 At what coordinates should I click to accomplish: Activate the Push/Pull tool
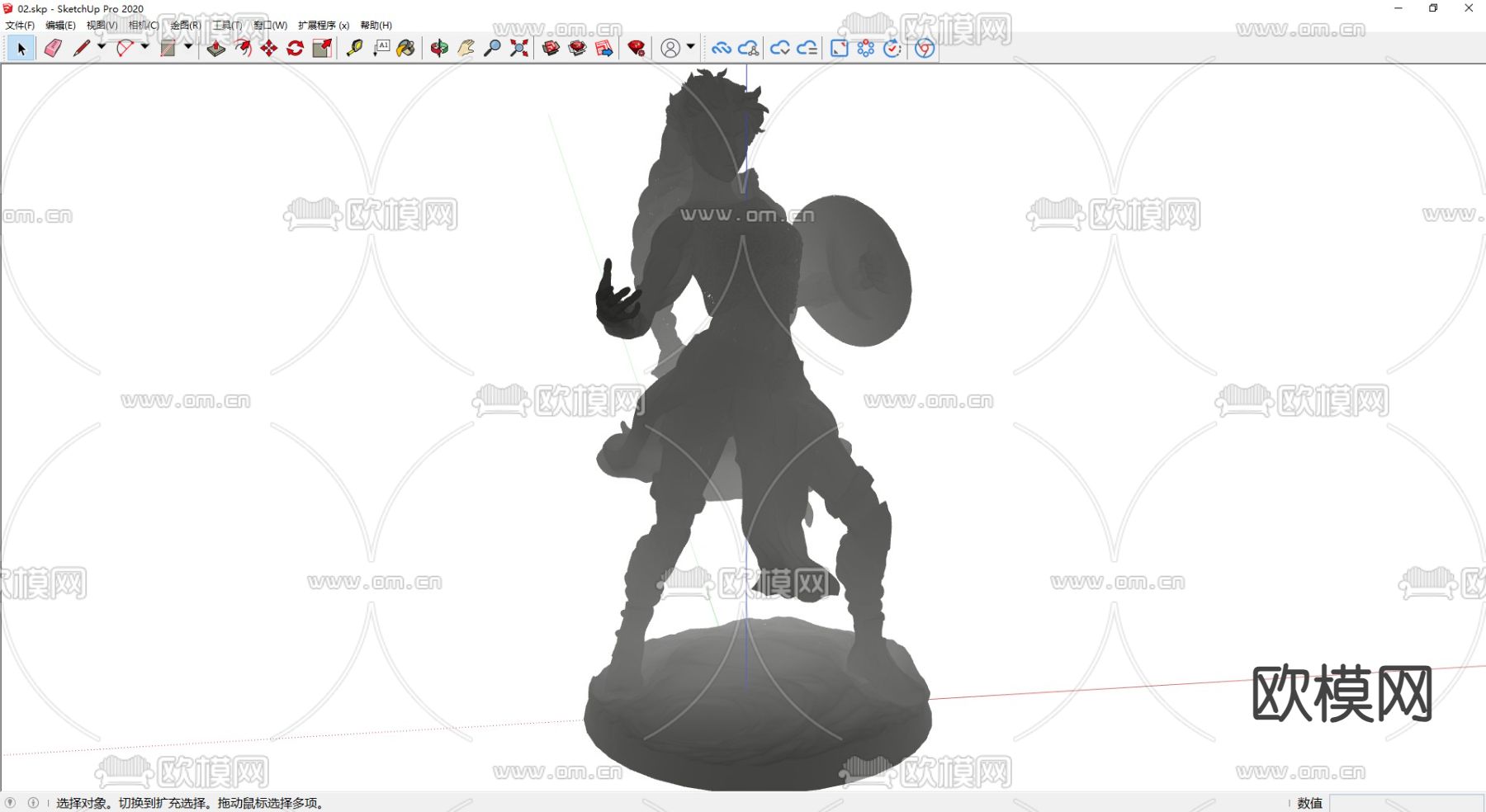215,49
